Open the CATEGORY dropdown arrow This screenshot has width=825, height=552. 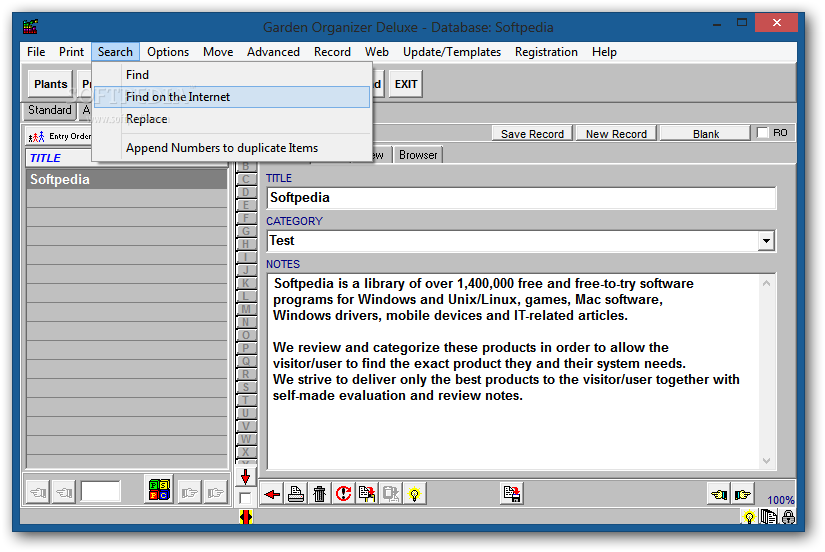coord(766,241)
